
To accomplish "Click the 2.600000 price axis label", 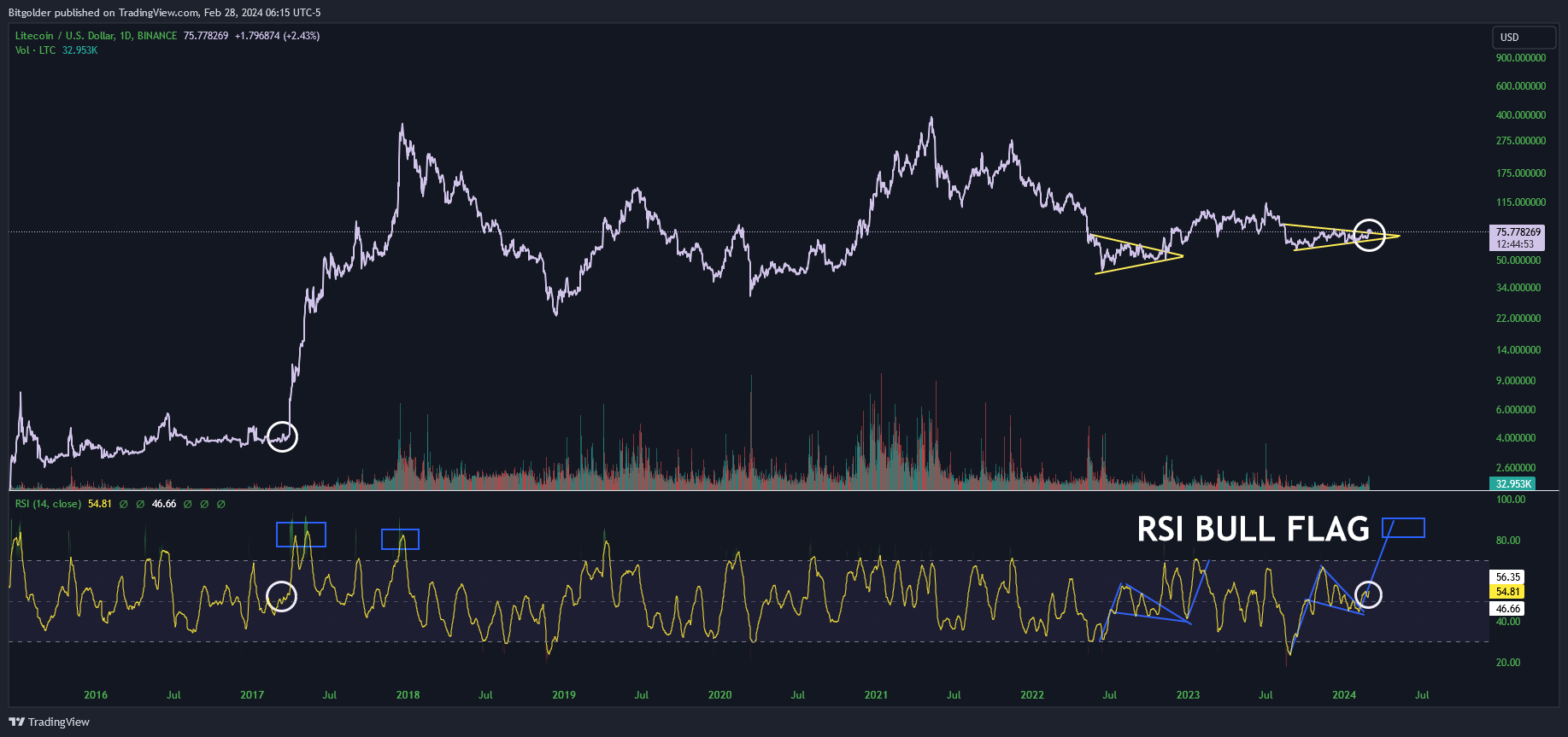I will pos(1516,468).
